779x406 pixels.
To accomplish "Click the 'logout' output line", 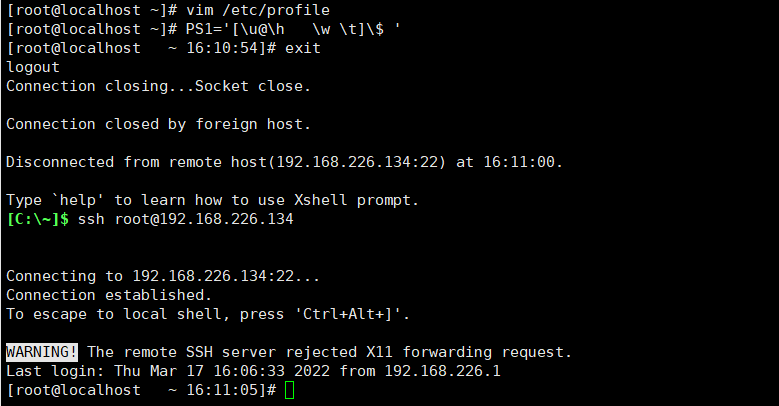I will 33,68.
